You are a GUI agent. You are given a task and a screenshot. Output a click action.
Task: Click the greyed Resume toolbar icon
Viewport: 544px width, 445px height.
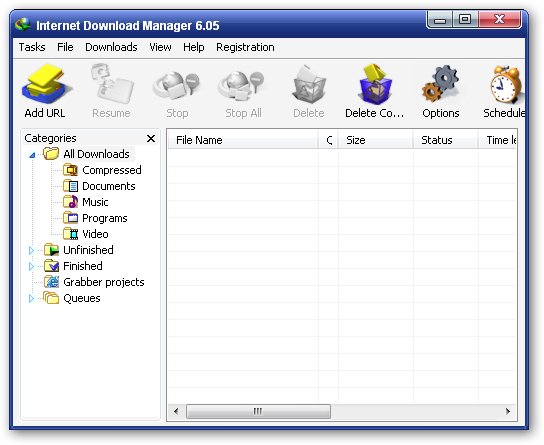[111, 84]
